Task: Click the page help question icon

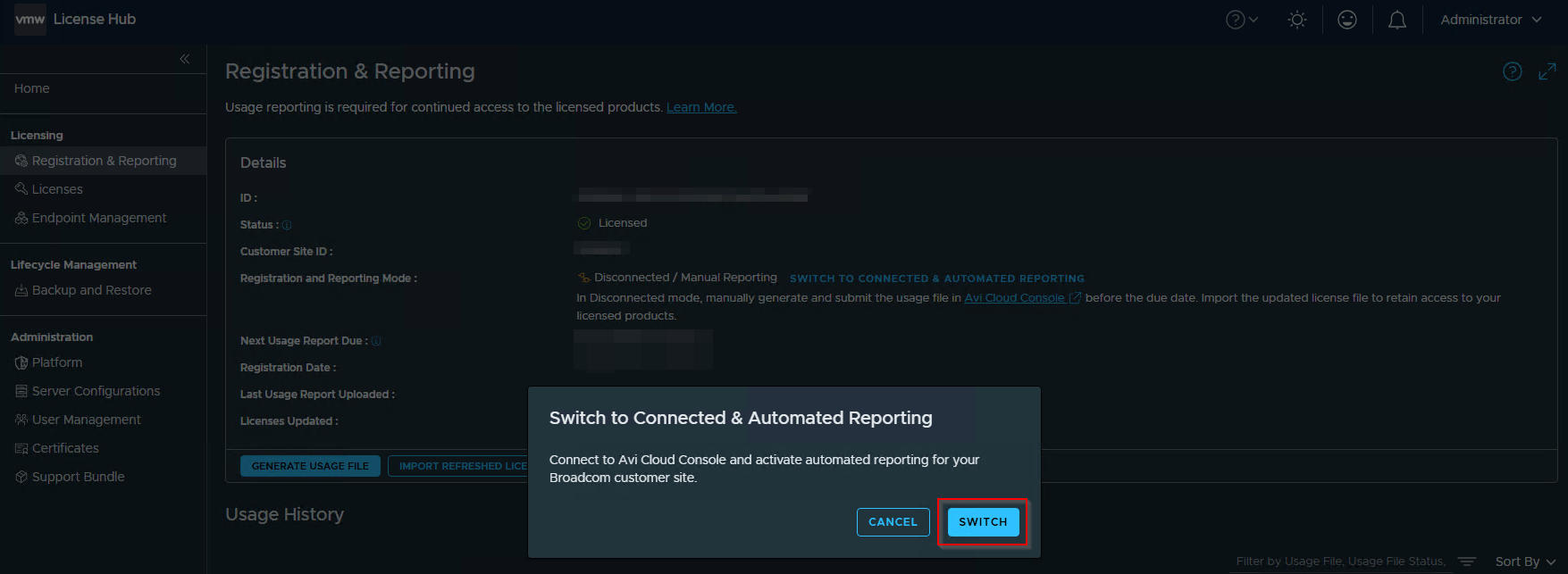Action: [1513, 71]
